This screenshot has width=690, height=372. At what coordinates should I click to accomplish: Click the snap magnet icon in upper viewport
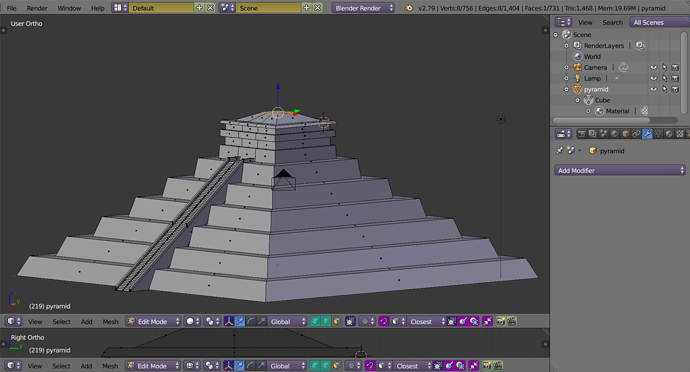(384, 321)
